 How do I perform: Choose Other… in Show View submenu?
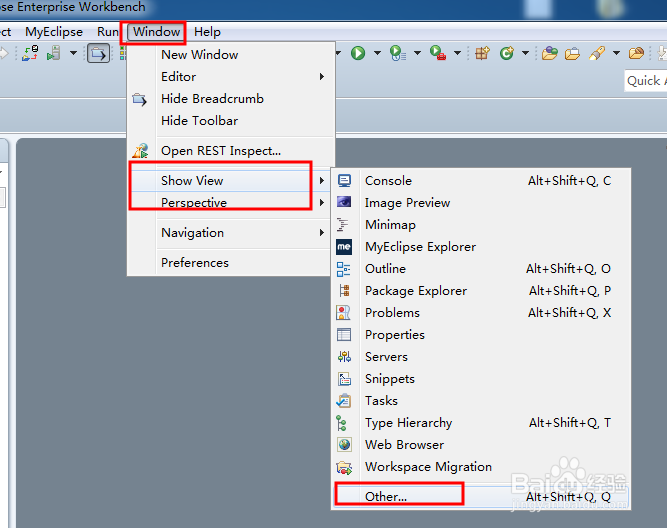481,497
